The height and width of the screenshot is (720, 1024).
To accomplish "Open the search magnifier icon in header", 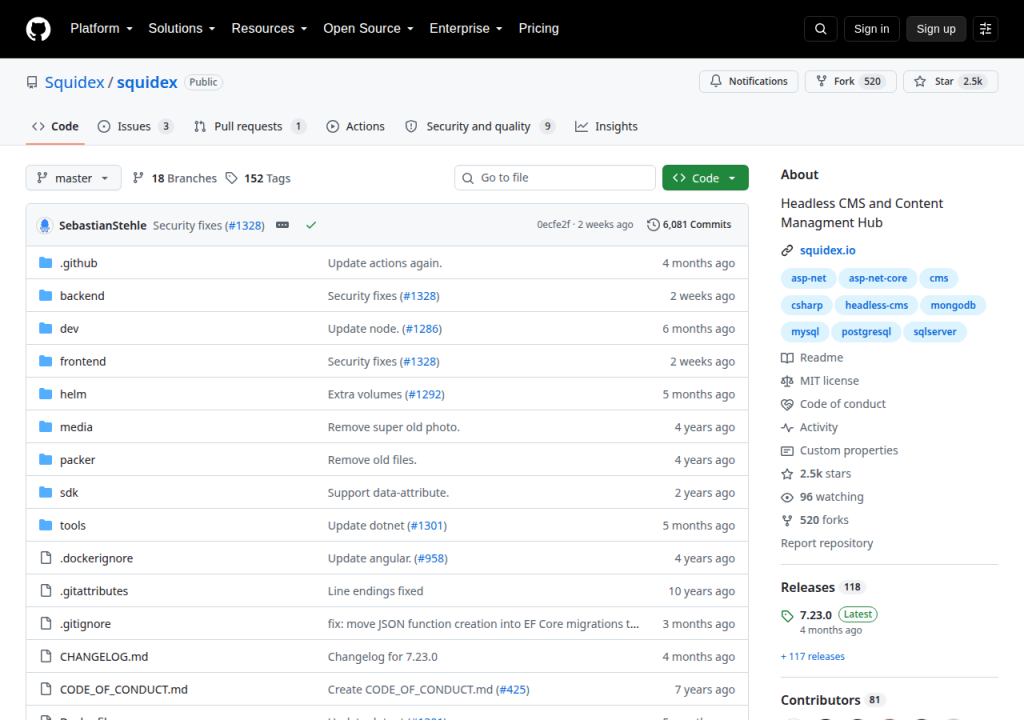I will (x=820, y=29).
